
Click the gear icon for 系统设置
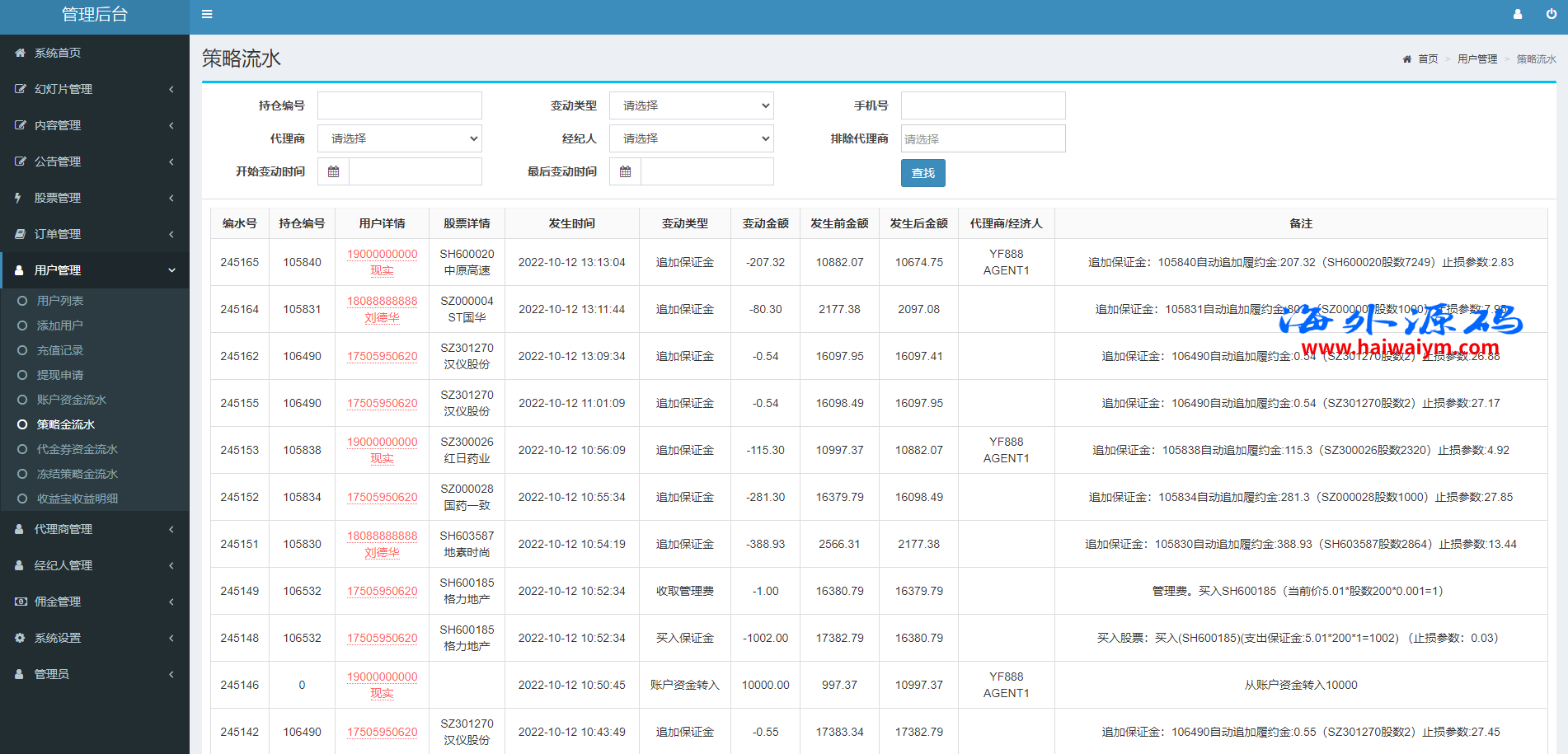[20, 638]
